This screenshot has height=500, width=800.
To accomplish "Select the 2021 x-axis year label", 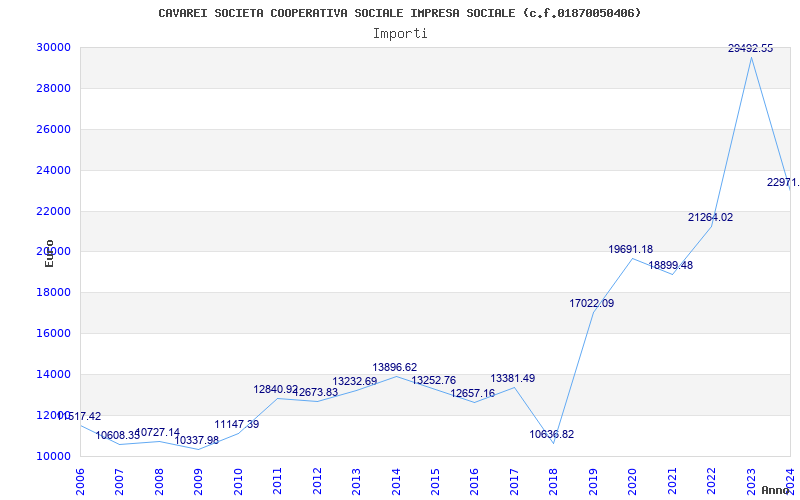I will tap(672, 482).
